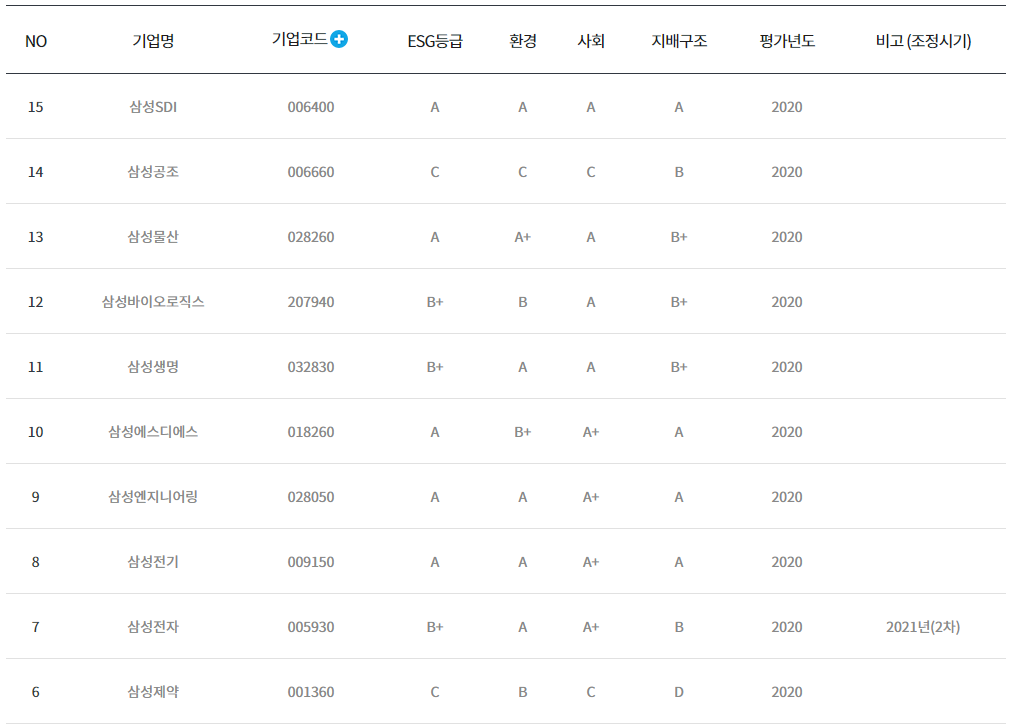Click row number 6

click(x=36, y=692)
